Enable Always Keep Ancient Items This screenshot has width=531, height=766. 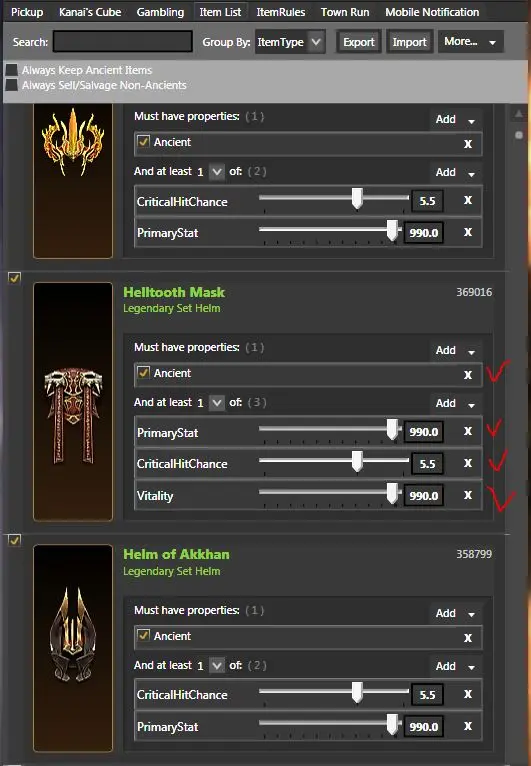pos(12,70)
